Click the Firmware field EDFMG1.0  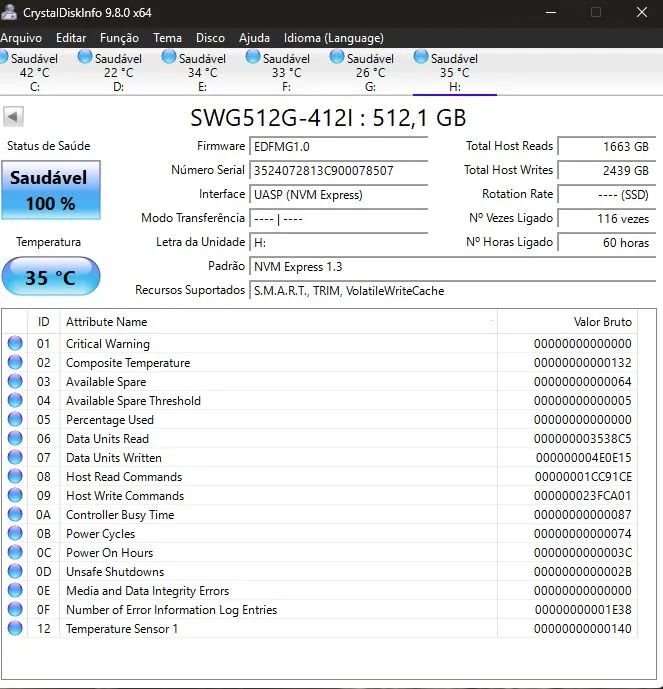[338, 146]
